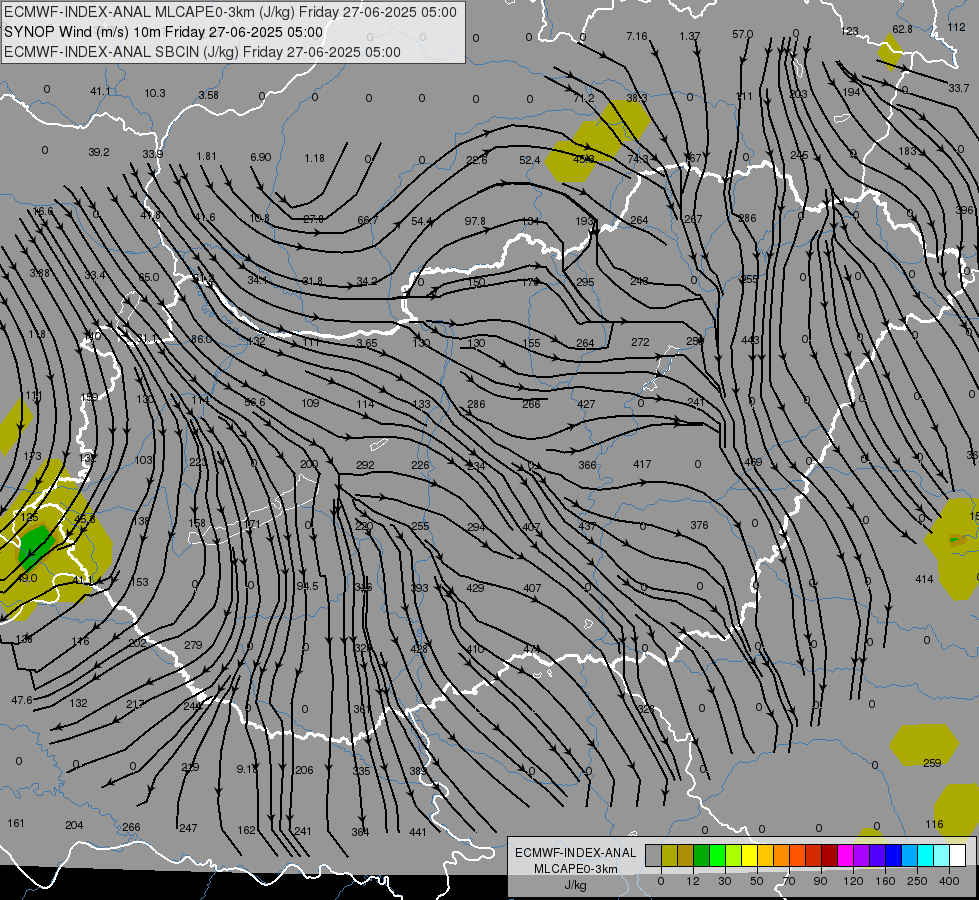Click the pure blue legend swatch
The height and width of the screenshot is (900, 979).
click(893, 856)
